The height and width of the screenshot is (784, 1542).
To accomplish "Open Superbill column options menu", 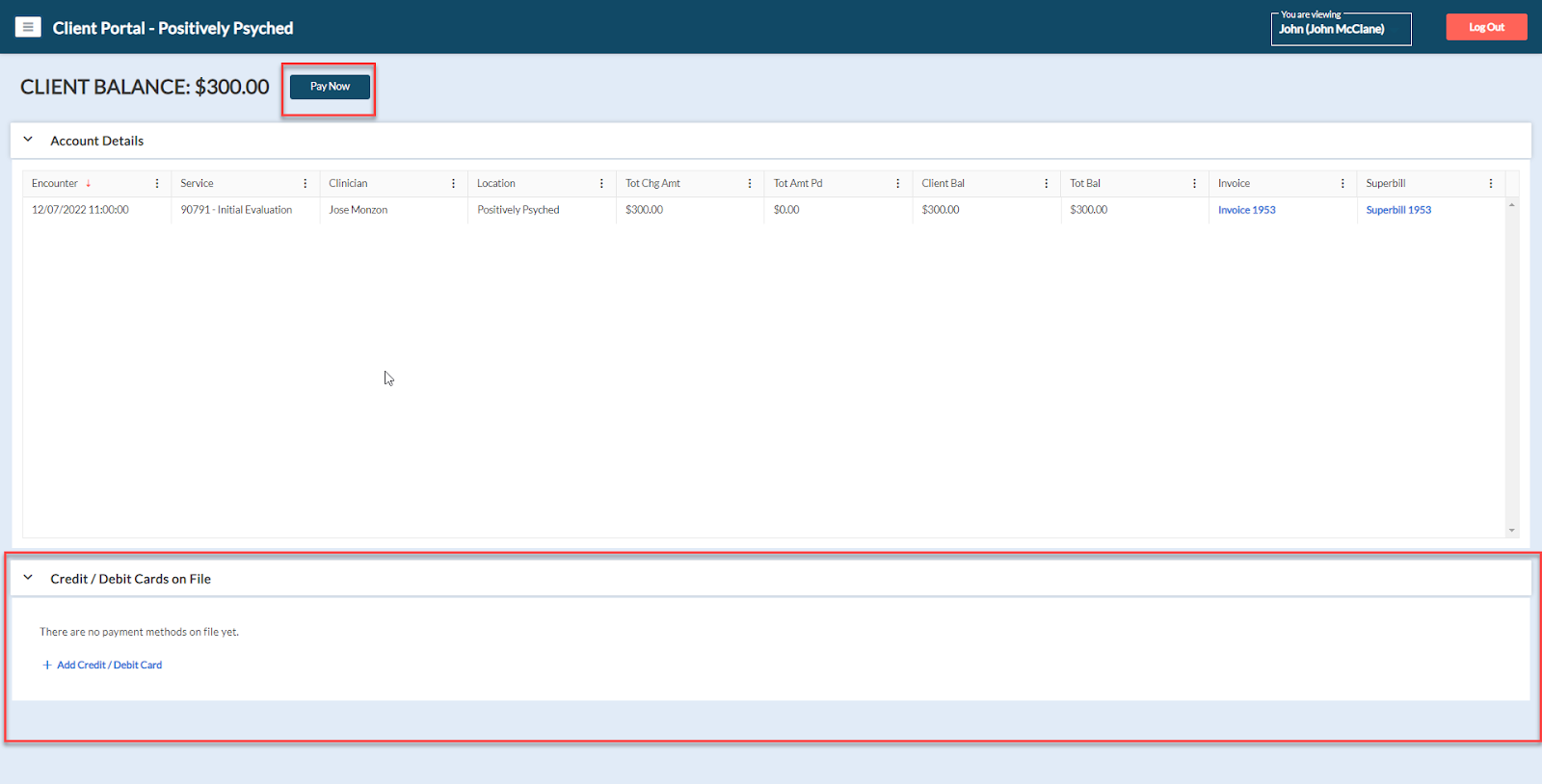I will [x=1491, y=183].
